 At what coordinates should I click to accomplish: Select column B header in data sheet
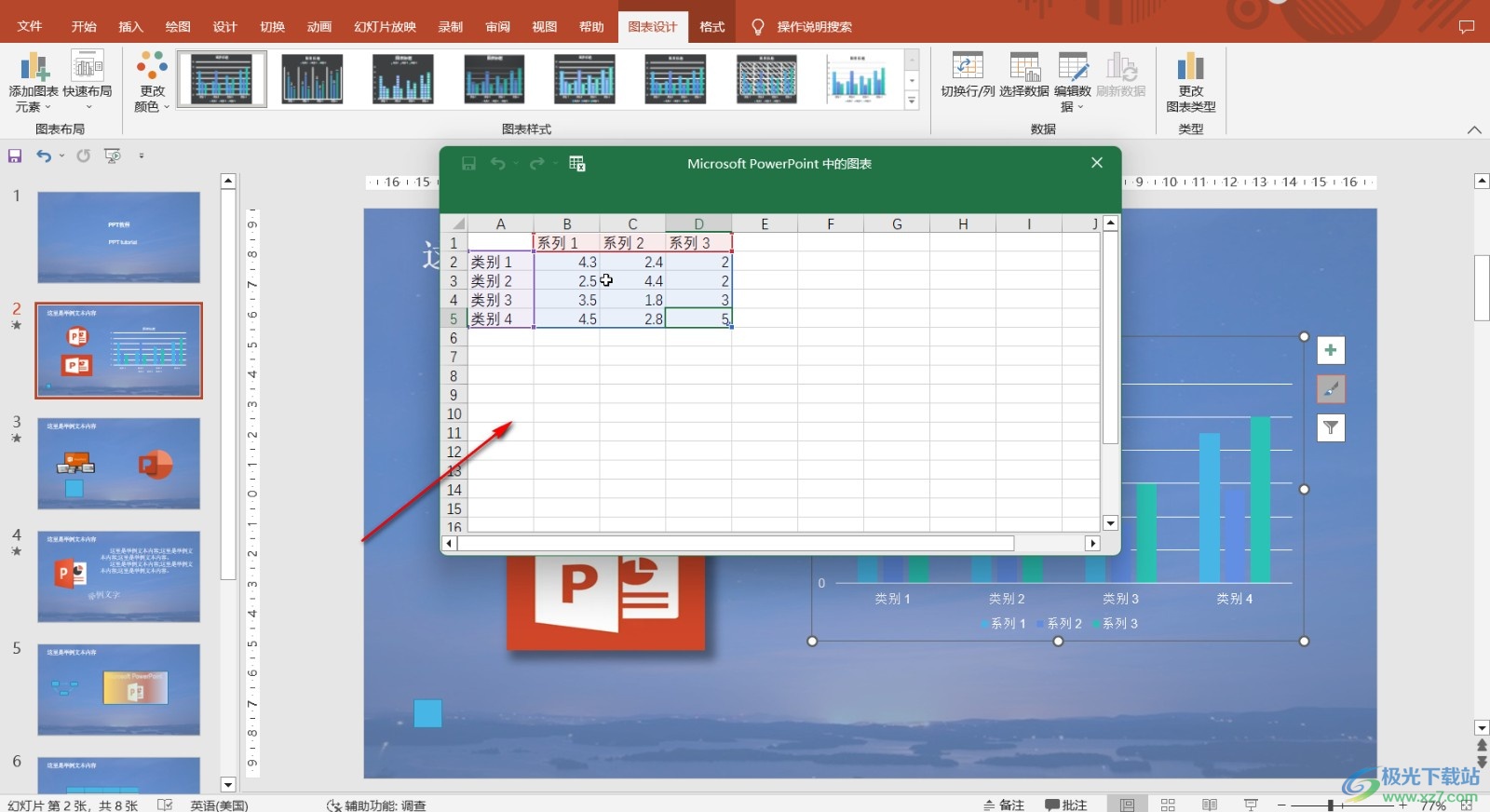tap(566, 223)
